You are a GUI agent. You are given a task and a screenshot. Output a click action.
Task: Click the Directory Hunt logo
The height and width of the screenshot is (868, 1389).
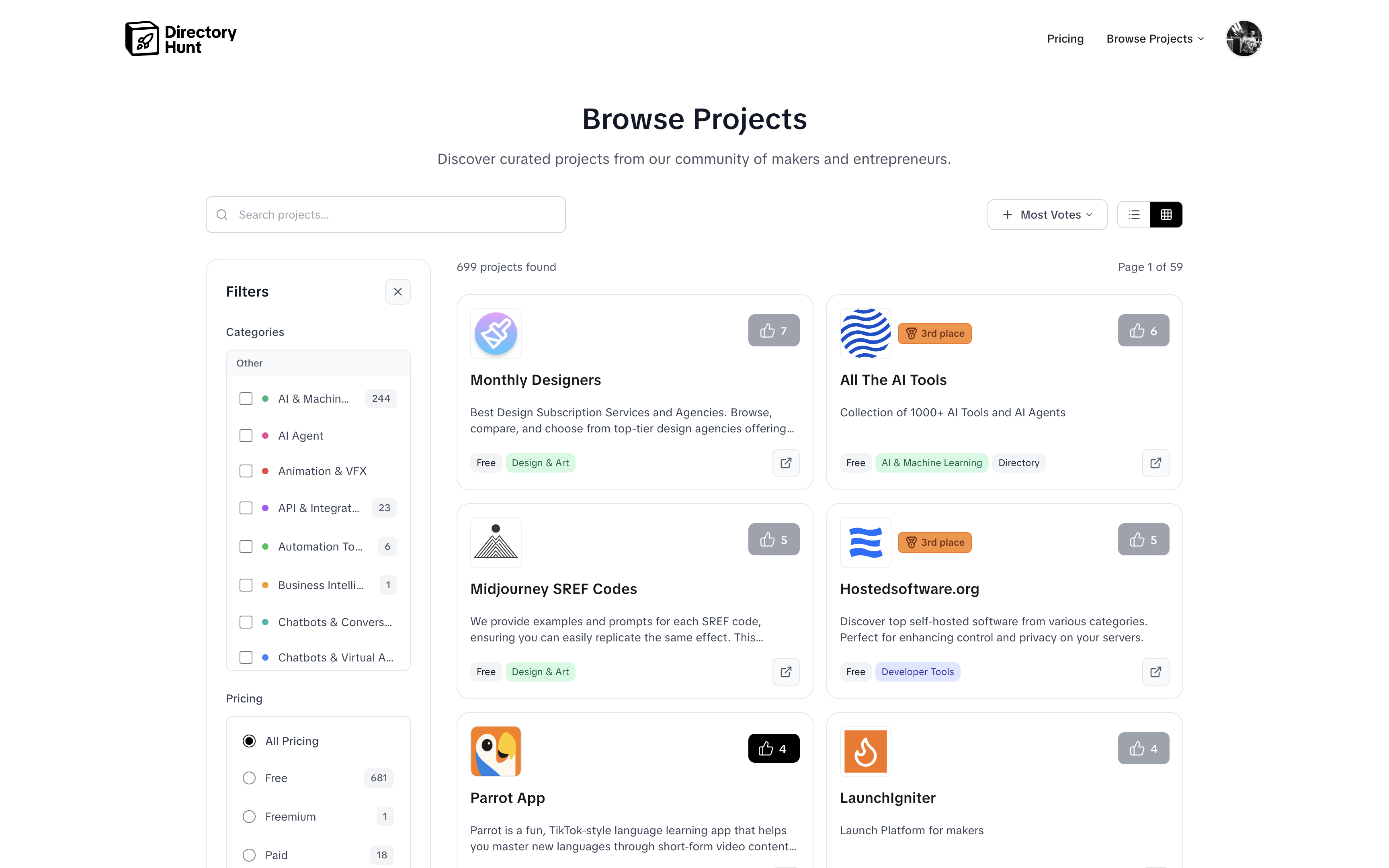(x=181, y=39)
